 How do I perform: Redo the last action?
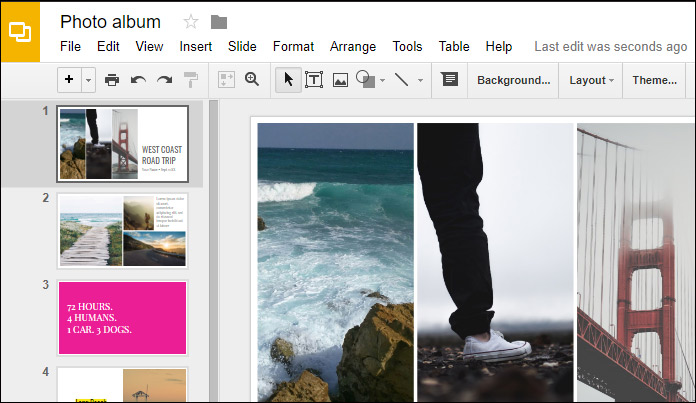click(165, 80)
